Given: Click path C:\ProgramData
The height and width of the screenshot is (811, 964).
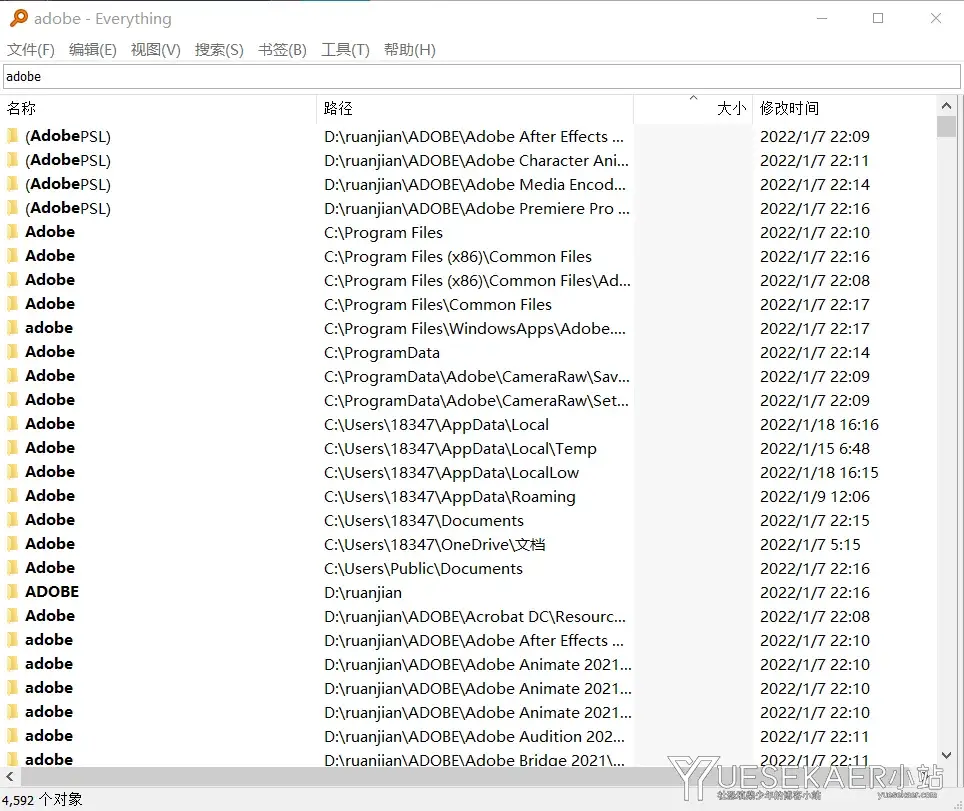Looking at the screenshot, I should point(382,353).
